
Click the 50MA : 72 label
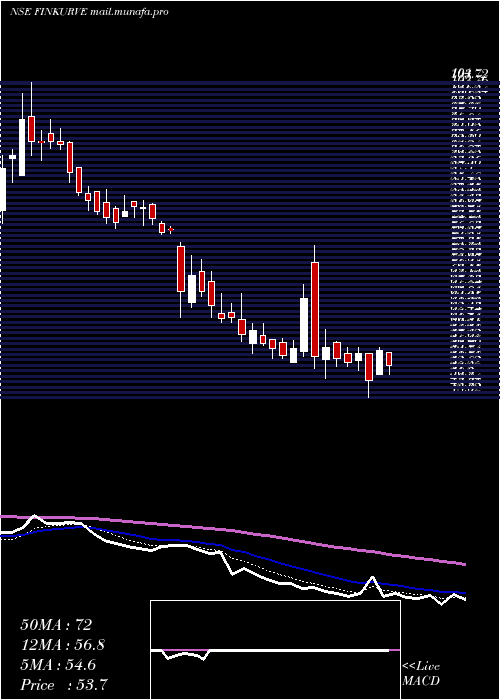click(56, 625)
